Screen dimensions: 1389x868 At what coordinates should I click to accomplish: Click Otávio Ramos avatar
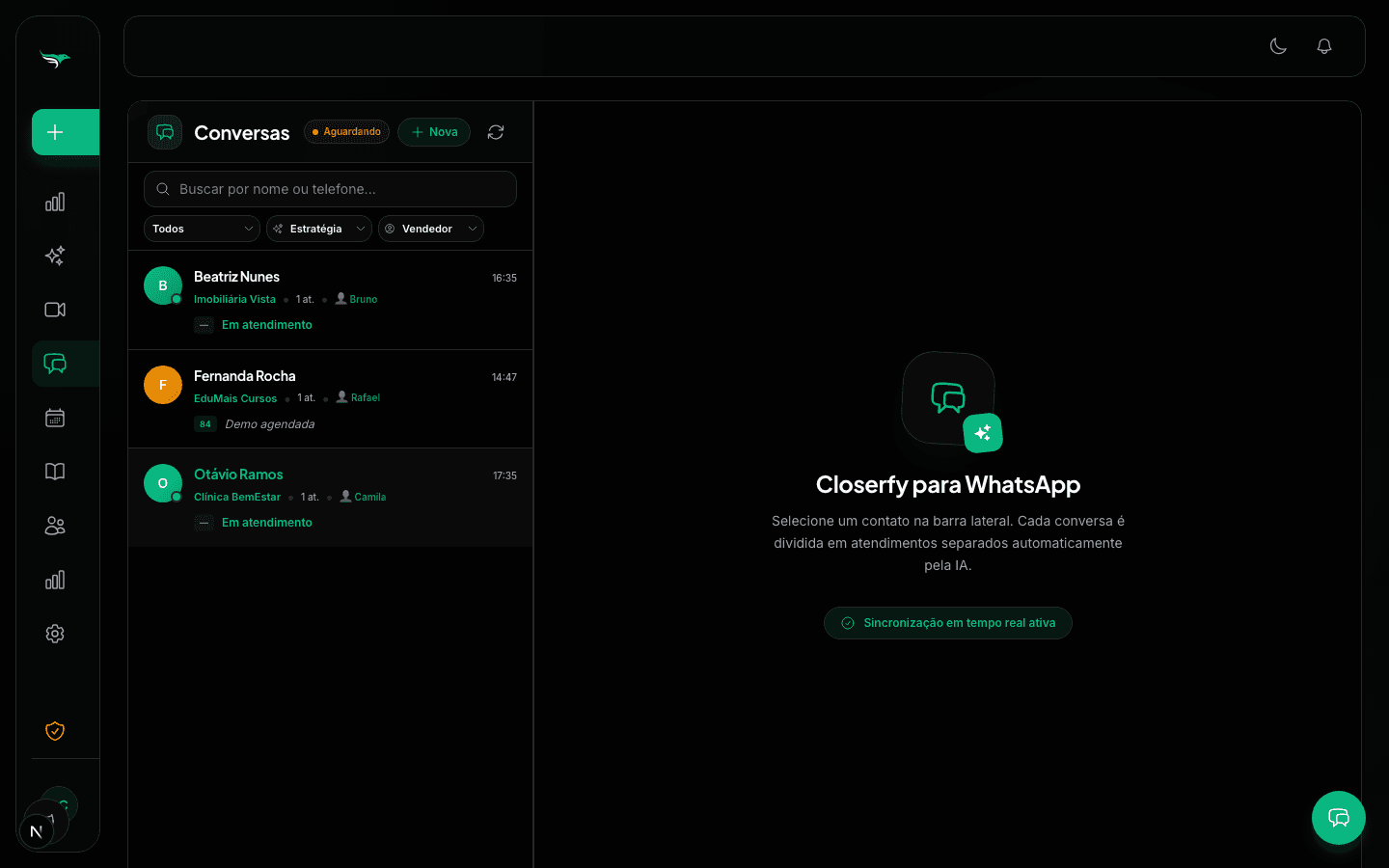(163, 483)
